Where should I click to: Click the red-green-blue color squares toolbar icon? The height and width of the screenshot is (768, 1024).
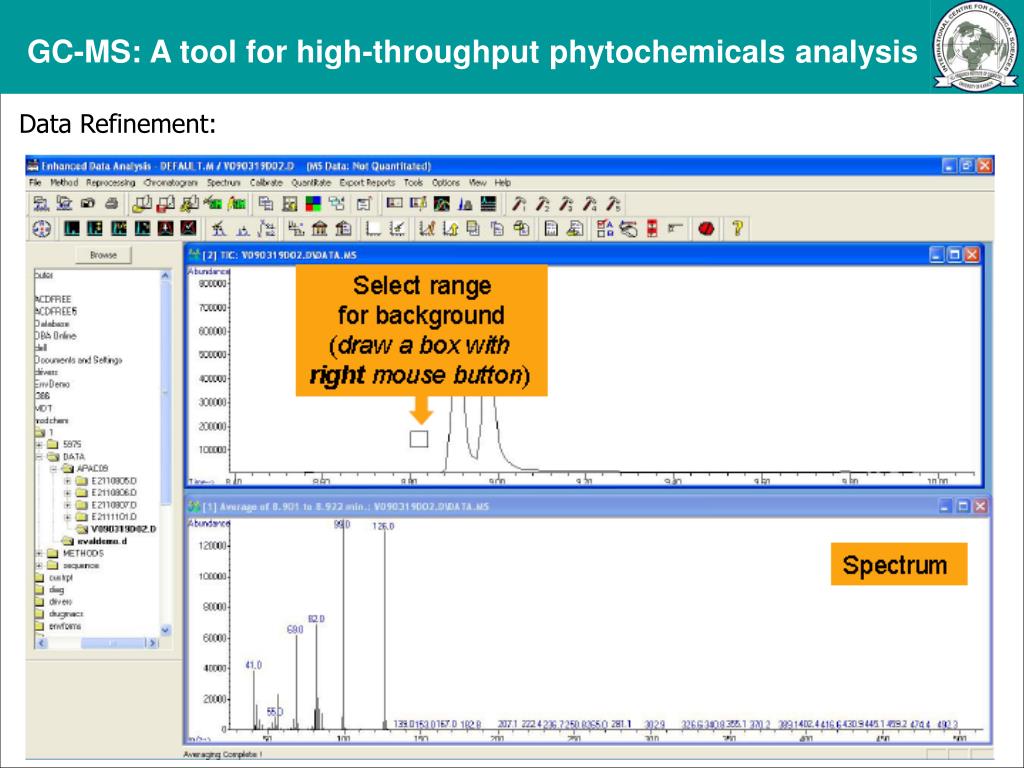(x=313, y=204)
